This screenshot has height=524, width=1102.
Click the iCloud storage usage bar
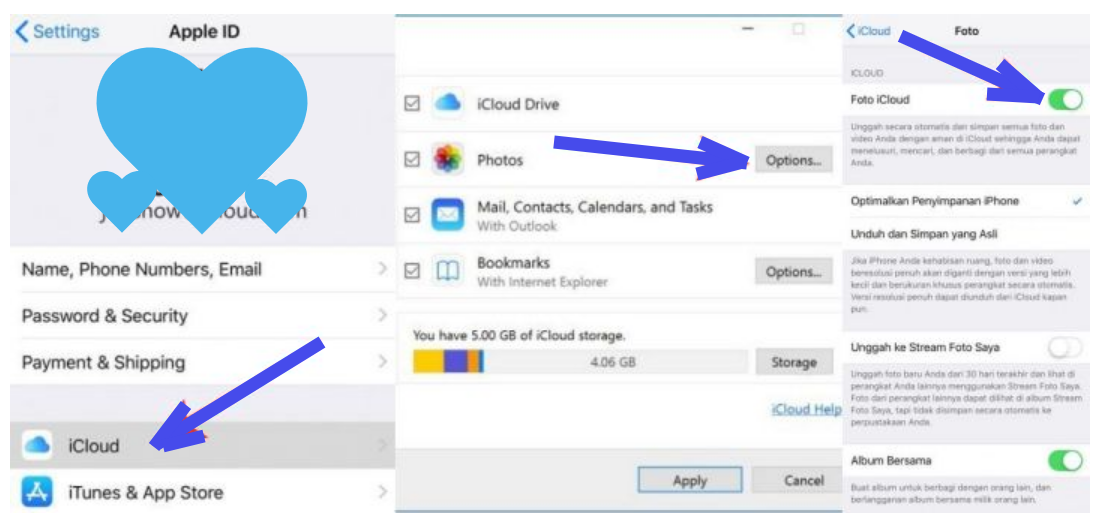(x=581, y=362)
